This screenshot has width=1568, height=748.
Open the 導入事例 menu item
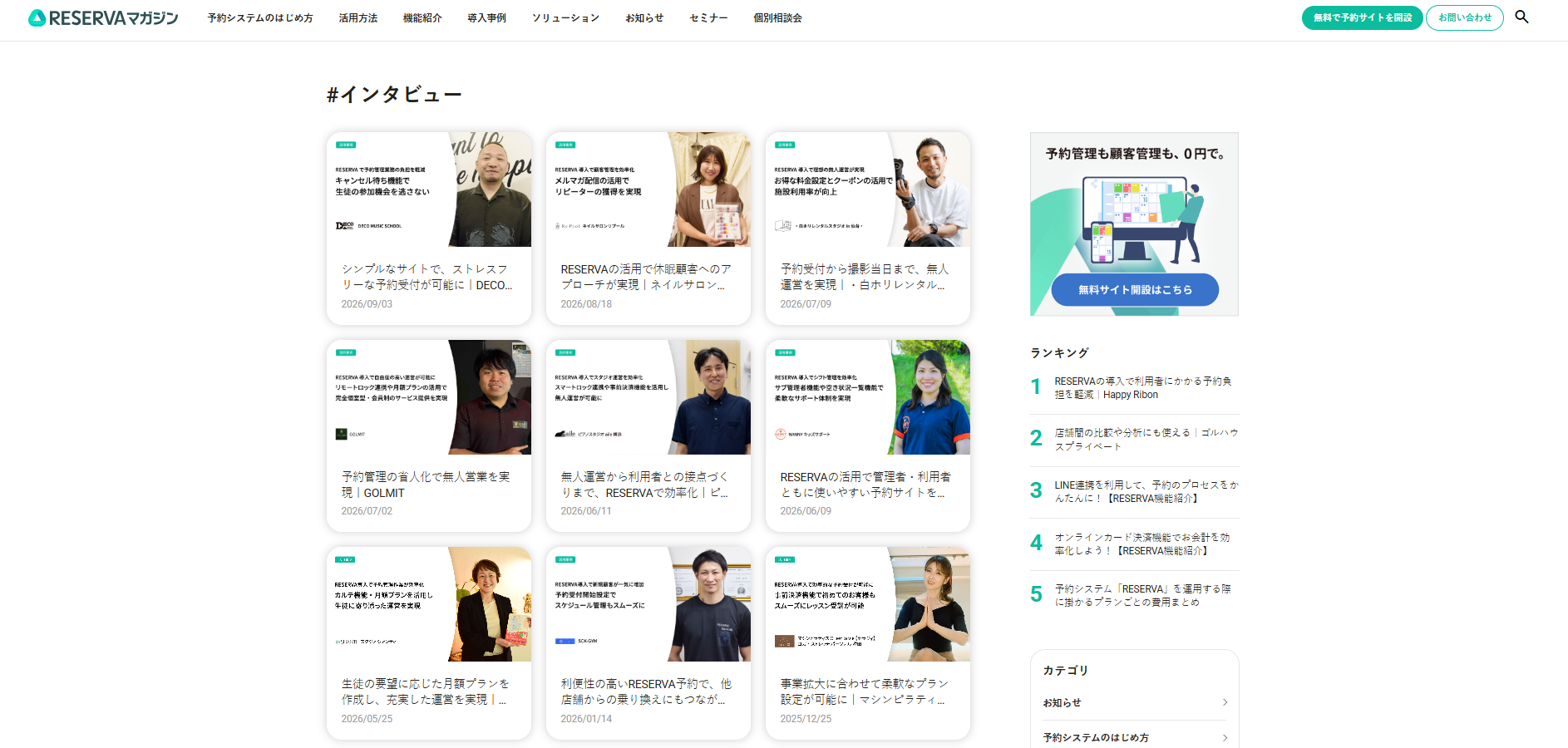click(486, 17)
